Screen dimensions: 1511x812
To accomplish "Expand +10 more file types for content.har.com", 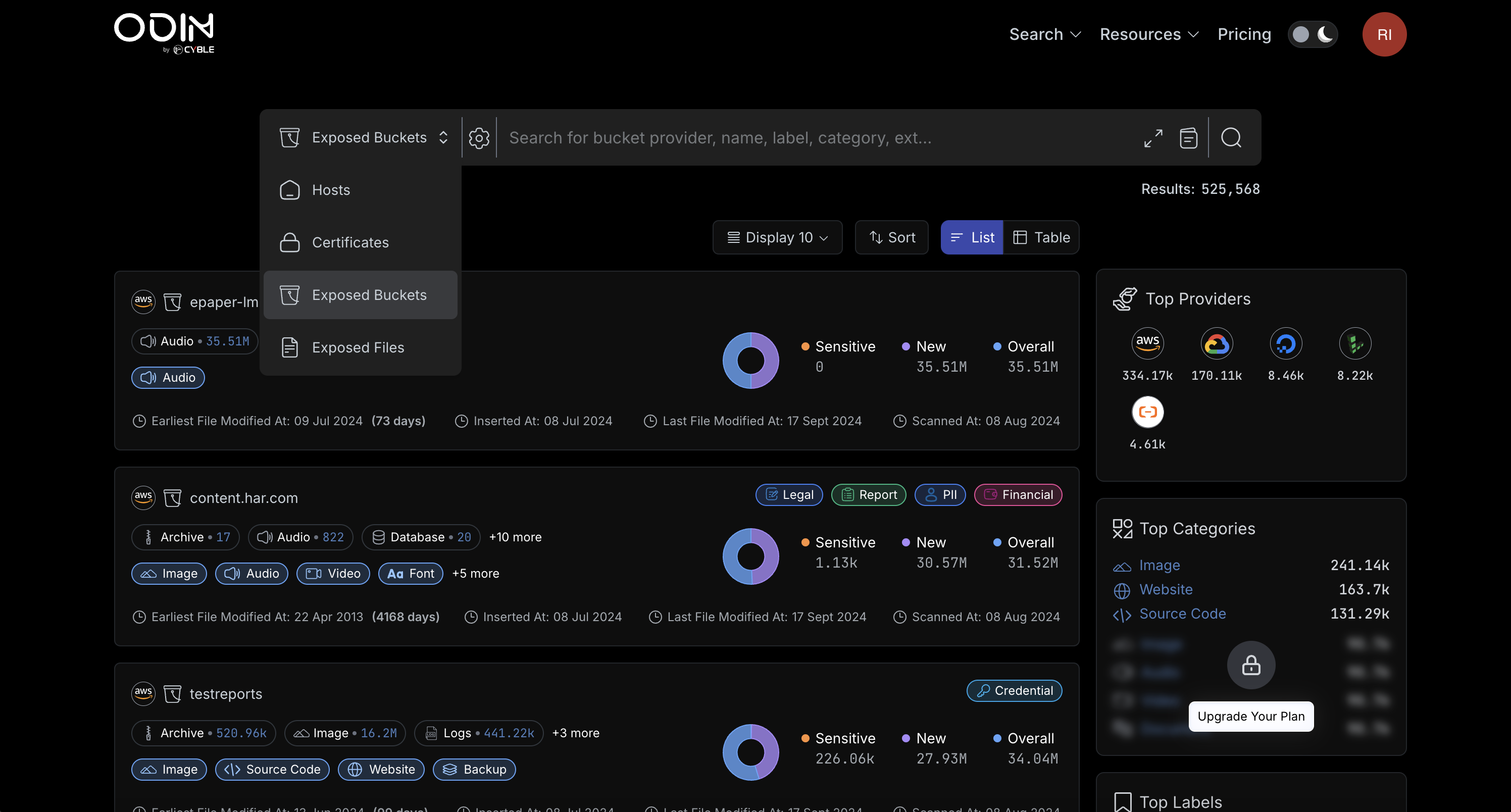I will (515, 537).
